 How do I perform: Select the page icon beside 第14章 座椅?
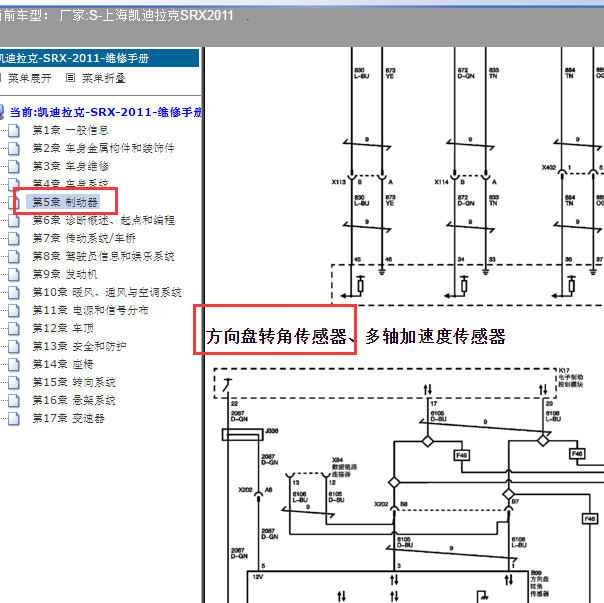point(14,364)
